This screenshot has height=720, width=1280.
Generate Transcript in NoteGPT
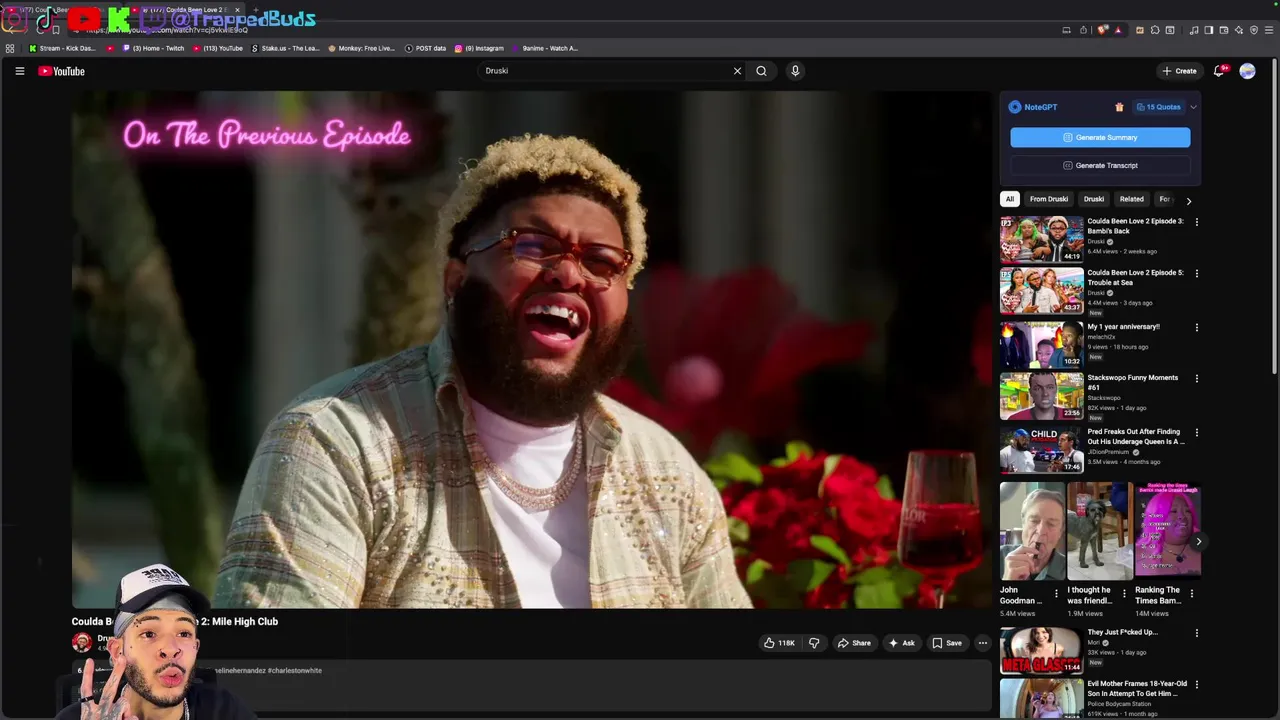coord(1100,165)
